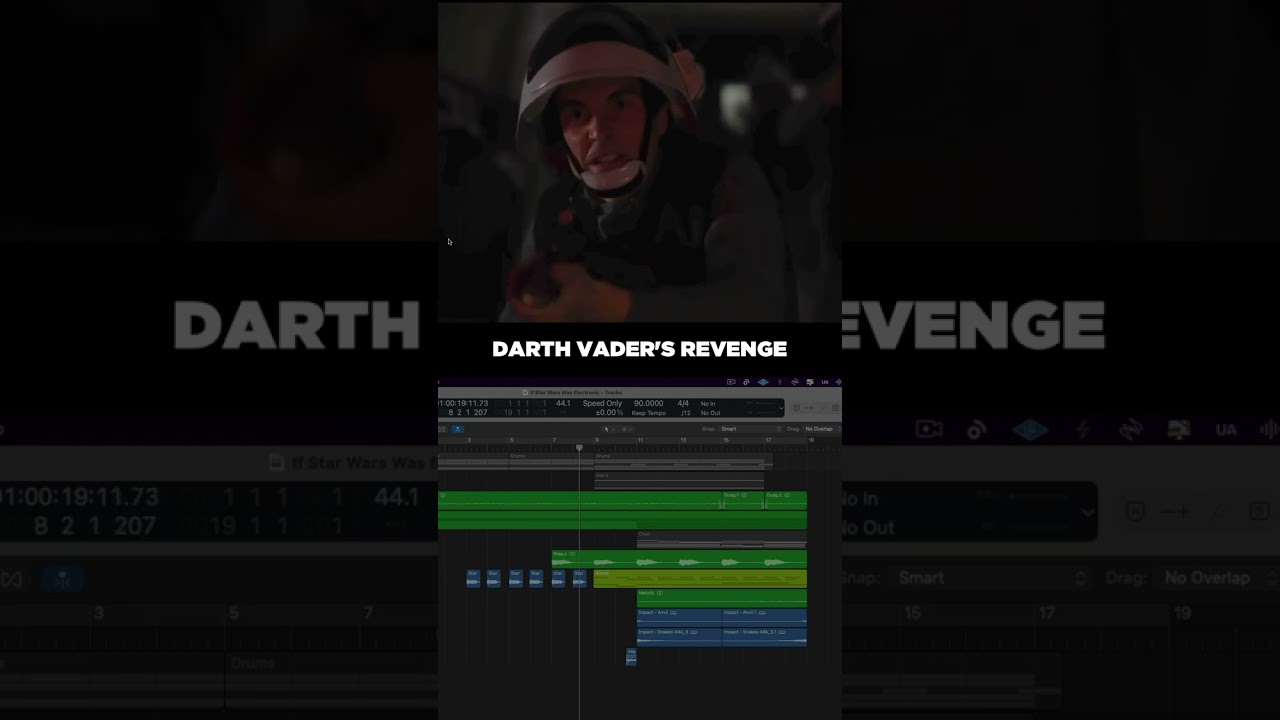Image resolution: width=1280 pixels, height=720 pixels.
Task: Open the UA icon in the sharp menu bar
Action: click(x=825, y=382)
